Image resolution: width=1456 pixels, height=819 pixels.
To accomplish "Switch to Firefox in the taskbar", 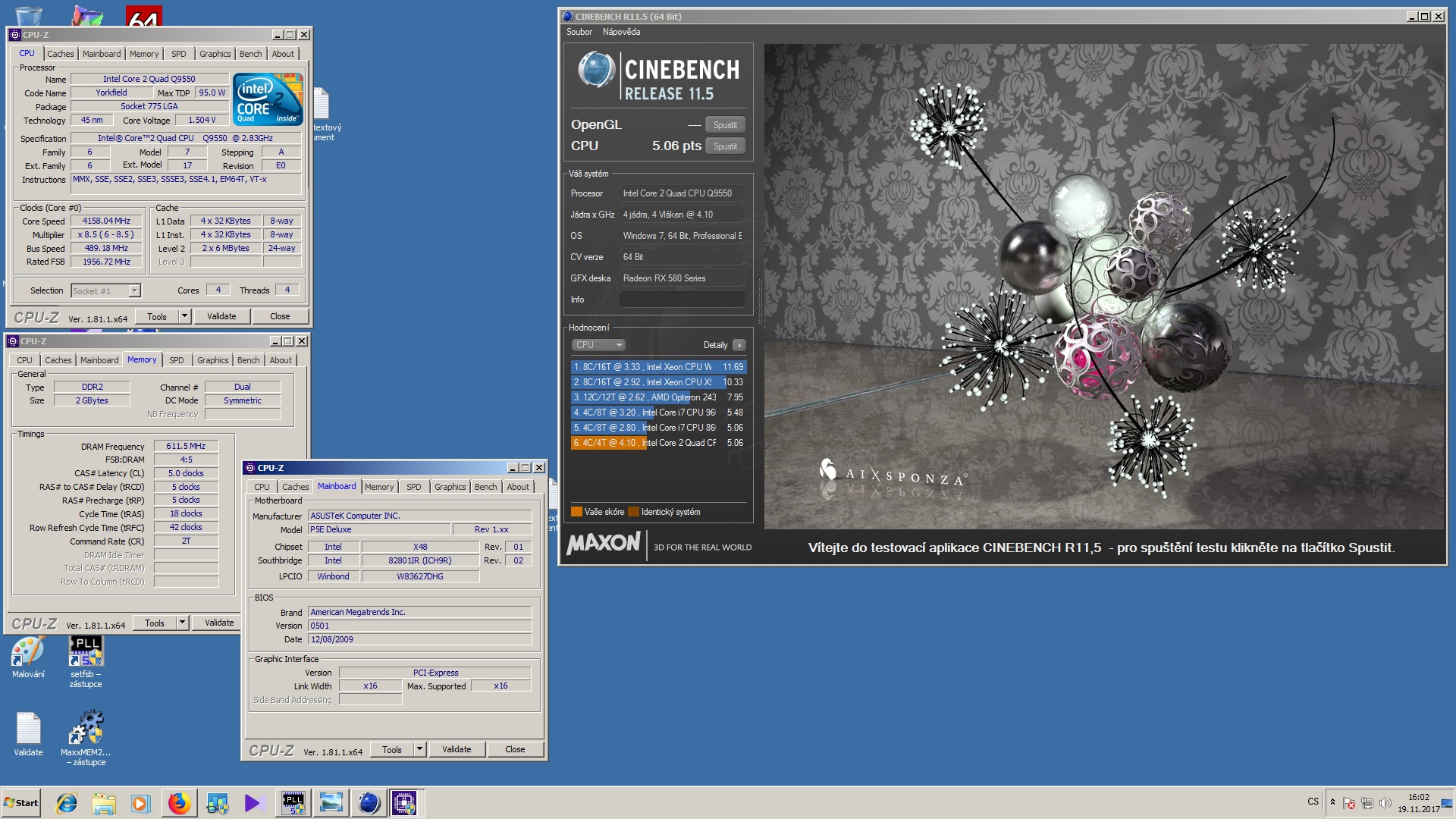I will coord(179,802).
